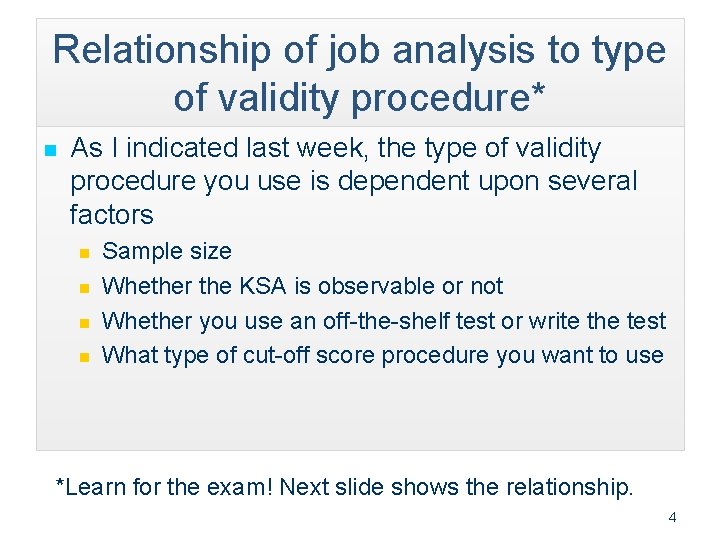
Task: Click the text 'Whether the KSA is observable or not'
Action: coord(302,286)
